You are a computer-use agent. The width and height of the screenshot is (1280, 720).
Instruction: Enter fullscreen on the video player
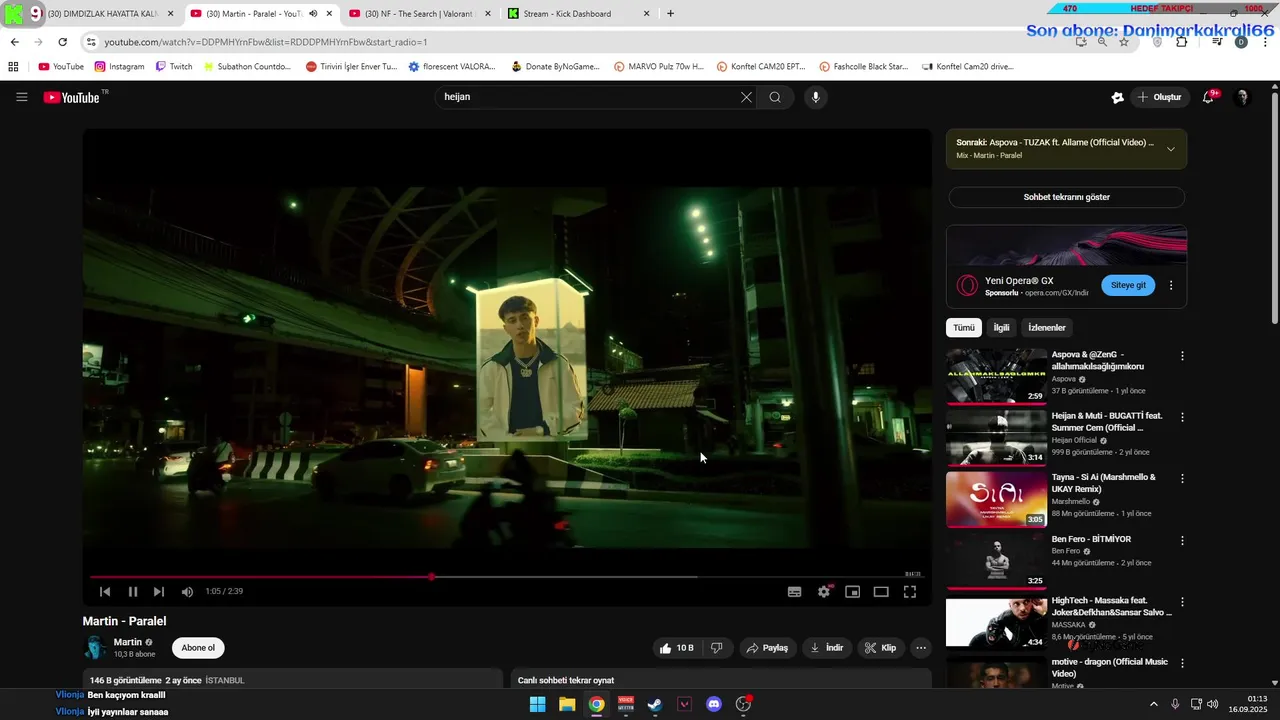click(910, 591)
